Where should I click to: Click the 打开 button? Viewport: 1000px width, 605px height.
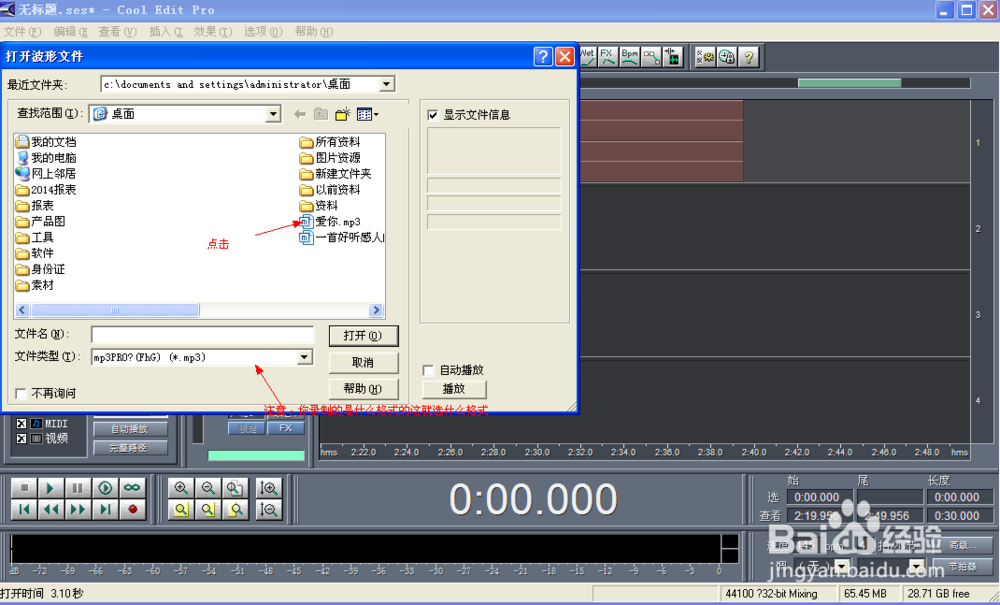click(x=363, y=335)
